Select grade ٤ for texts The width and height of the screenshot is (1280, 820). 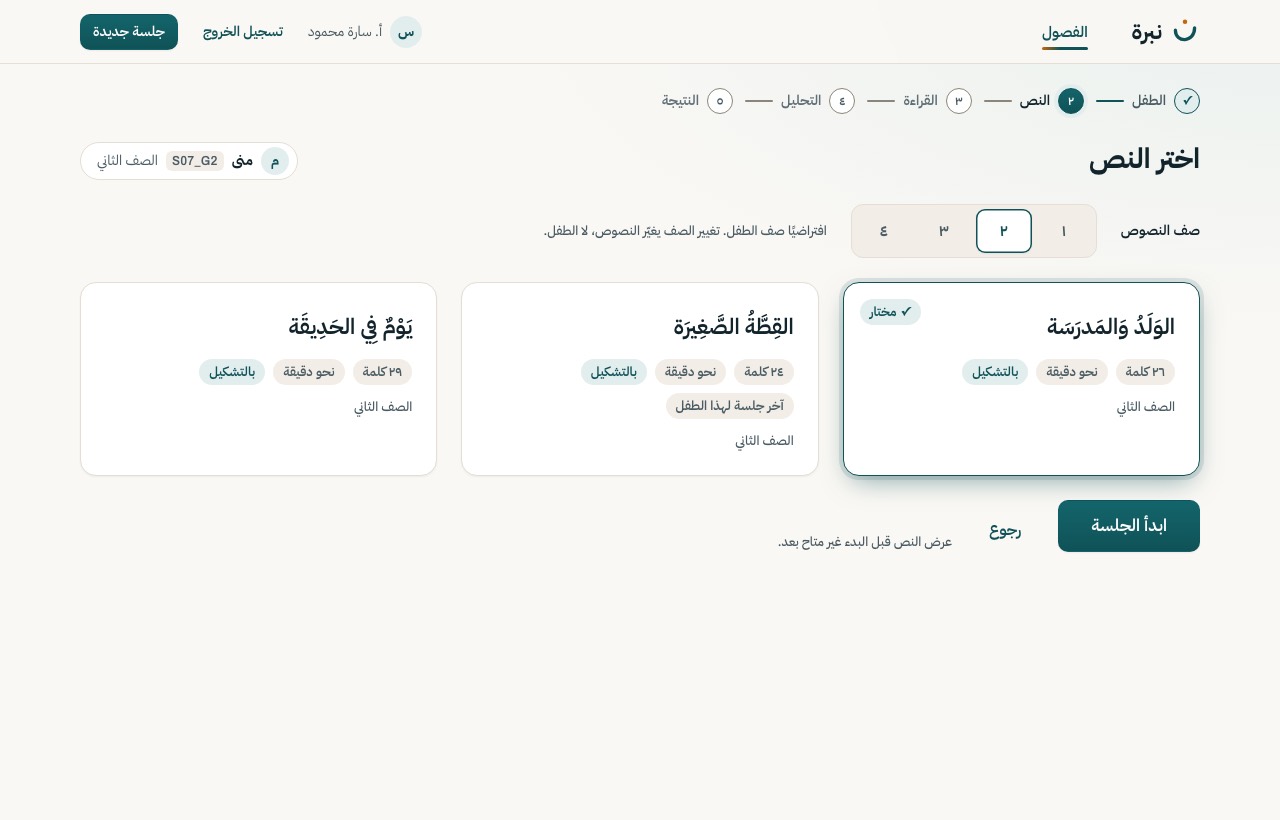884,231
